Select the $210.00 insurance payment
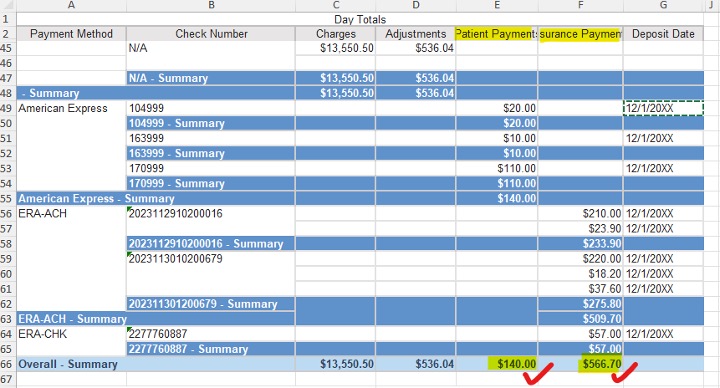Screen dimensions: 720x388 coord(580,214)
